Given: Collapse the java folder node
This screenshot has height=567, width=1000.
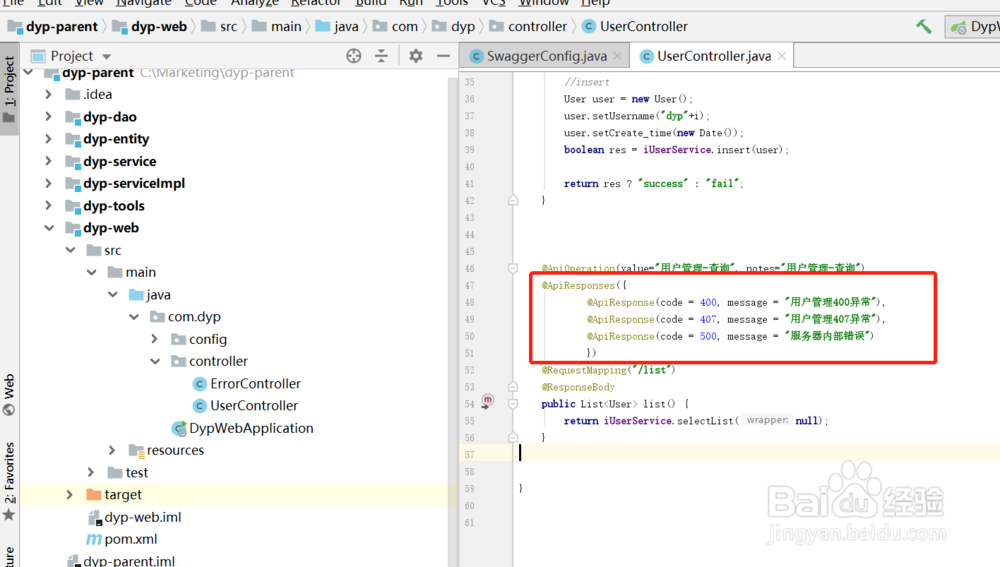Looking at the screenshot, I should pyautogui.click(x=112, y=295).
